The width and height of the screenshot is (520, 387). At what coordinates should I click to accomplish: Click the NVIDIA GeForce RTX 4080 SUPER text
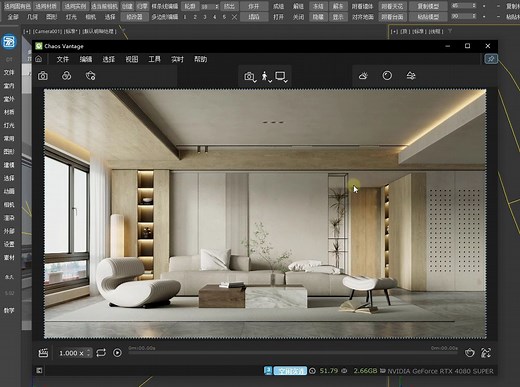pyautogui.click(x=440, y=371)
